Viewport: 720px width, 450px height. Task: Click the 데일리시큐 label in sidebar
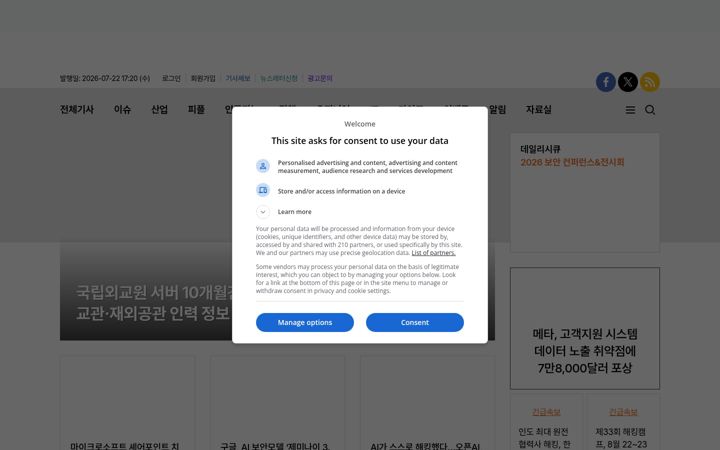(x=540, y=149)
